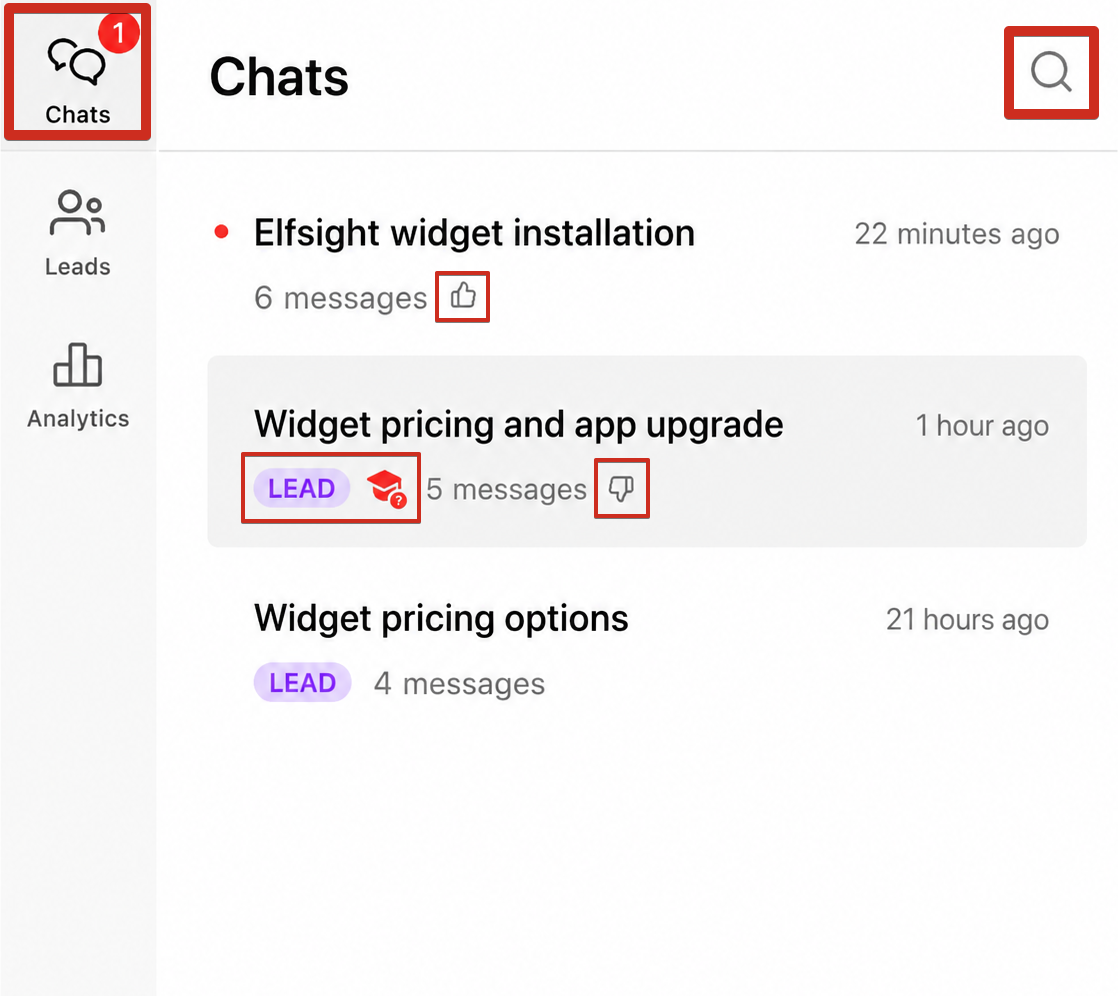
Task: Click the 21 hours ago timestamp
Action: [967, 620]
